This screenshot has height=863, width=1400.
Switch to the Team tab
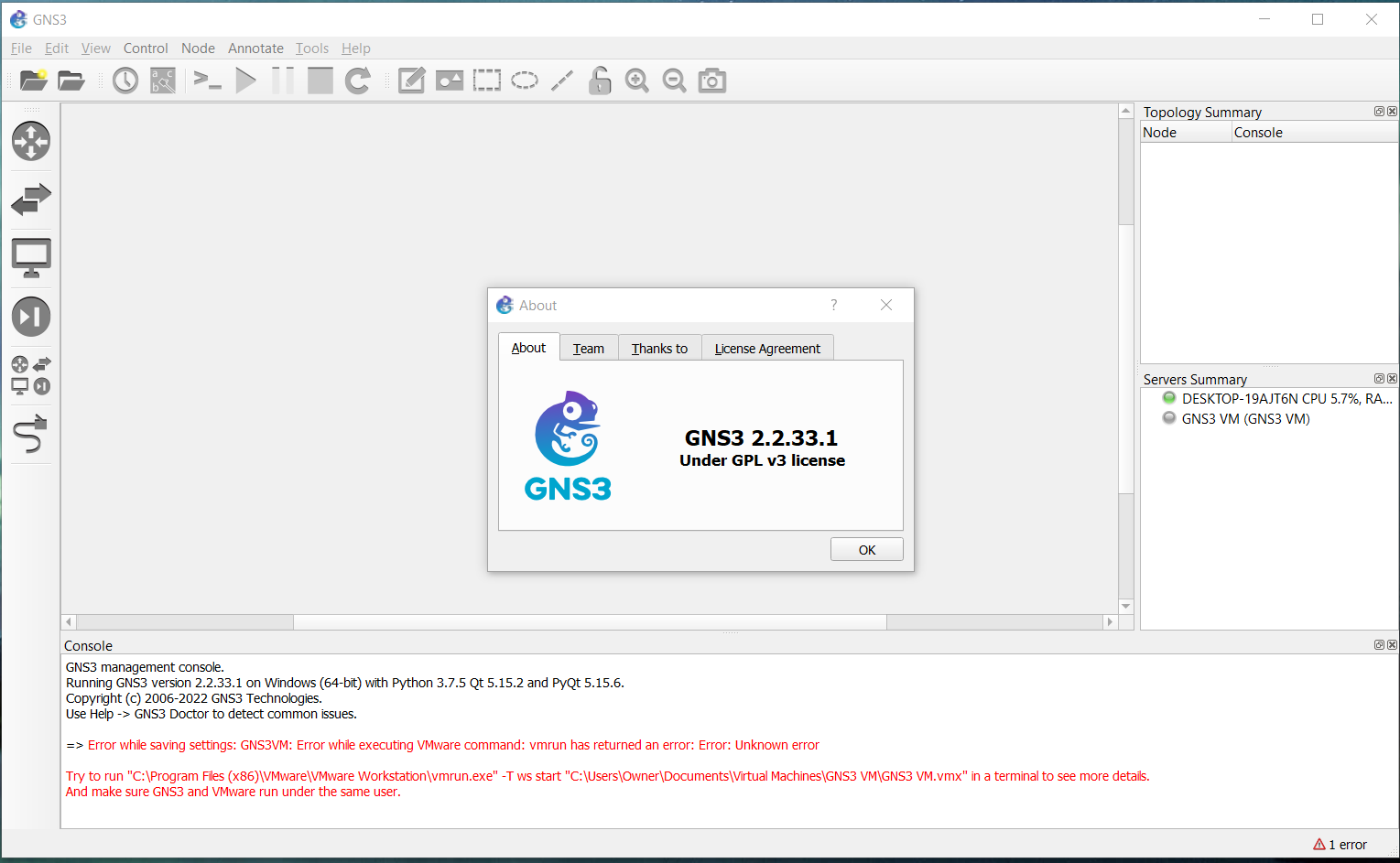tap(589, 348)
